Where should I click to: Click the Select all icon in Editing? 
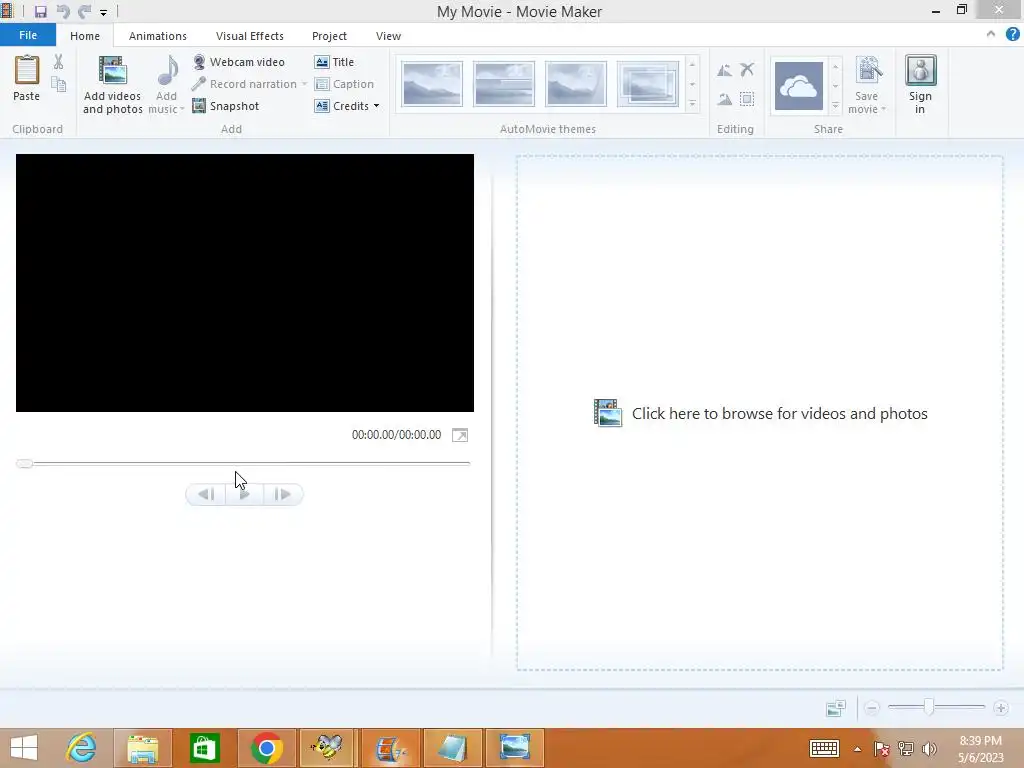(x=747, y=99)
